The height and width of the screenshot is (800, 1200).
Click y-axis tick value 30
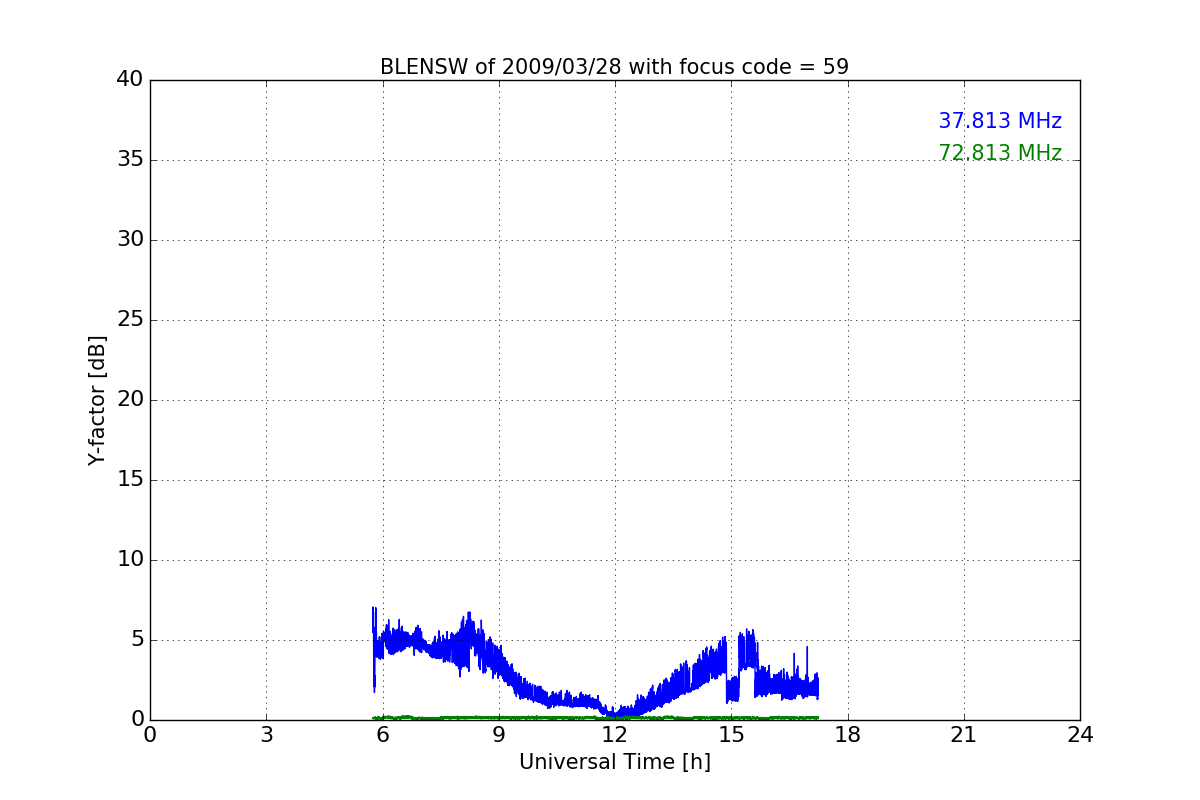click(130, 240)
